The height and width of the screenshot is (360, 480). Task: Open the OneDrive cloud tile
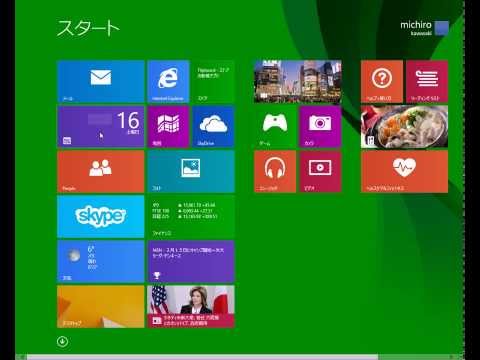pyautogui.click(x=214, y=126)
